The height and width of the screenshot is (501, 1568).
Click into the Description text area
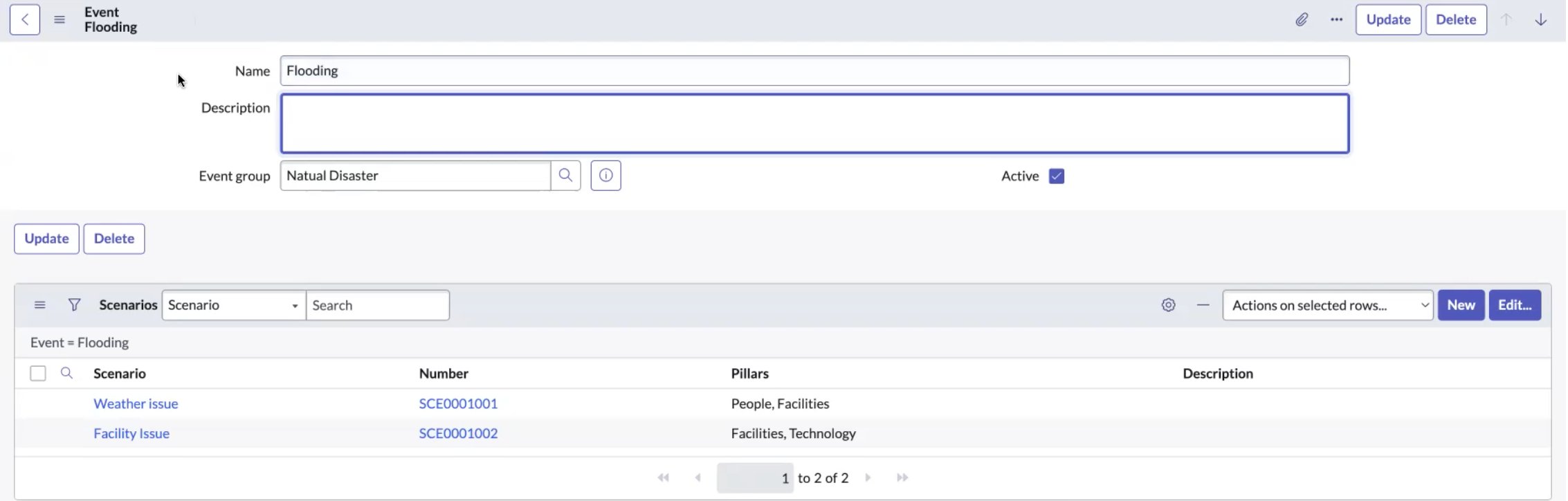click(814, 123)
